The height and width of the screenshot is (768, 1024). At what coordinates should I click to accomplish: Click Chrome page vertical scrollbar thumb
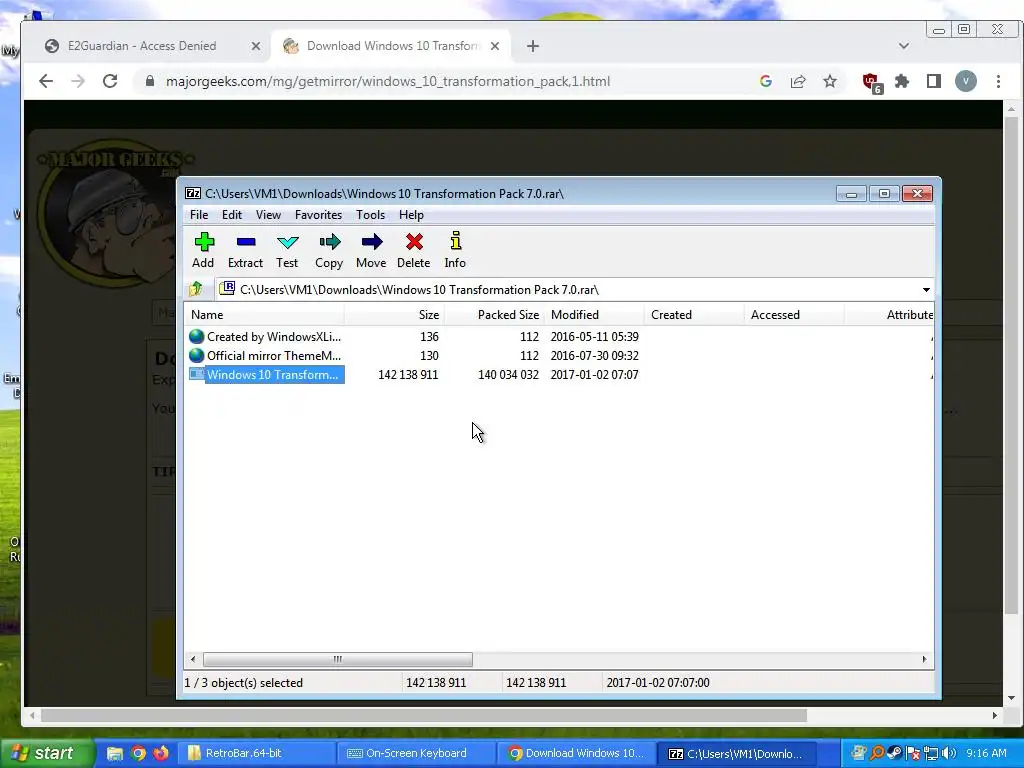point(1011,366)
